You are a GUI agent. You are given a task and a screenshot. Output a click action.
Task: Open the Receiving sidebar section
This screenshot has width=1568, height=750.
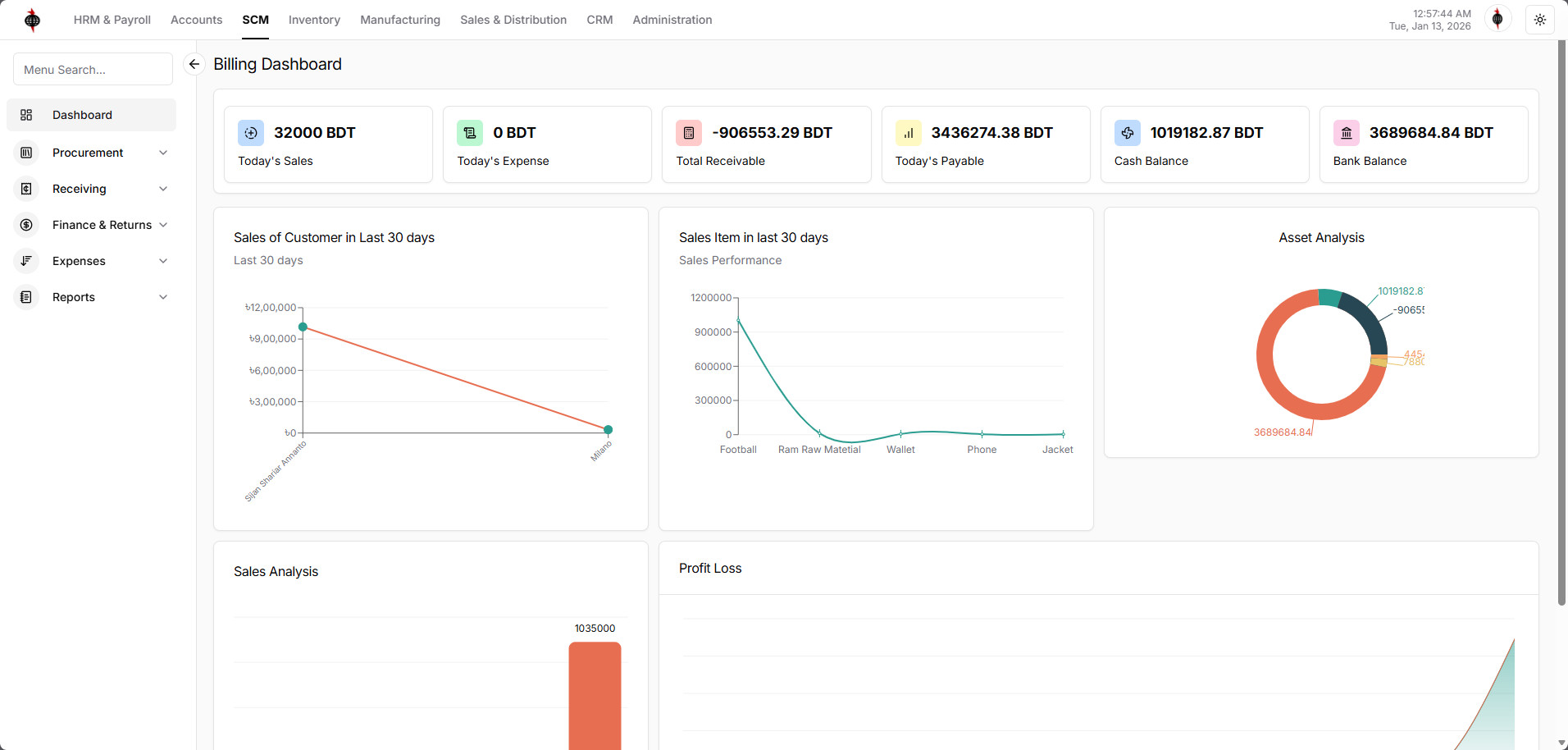91,189
